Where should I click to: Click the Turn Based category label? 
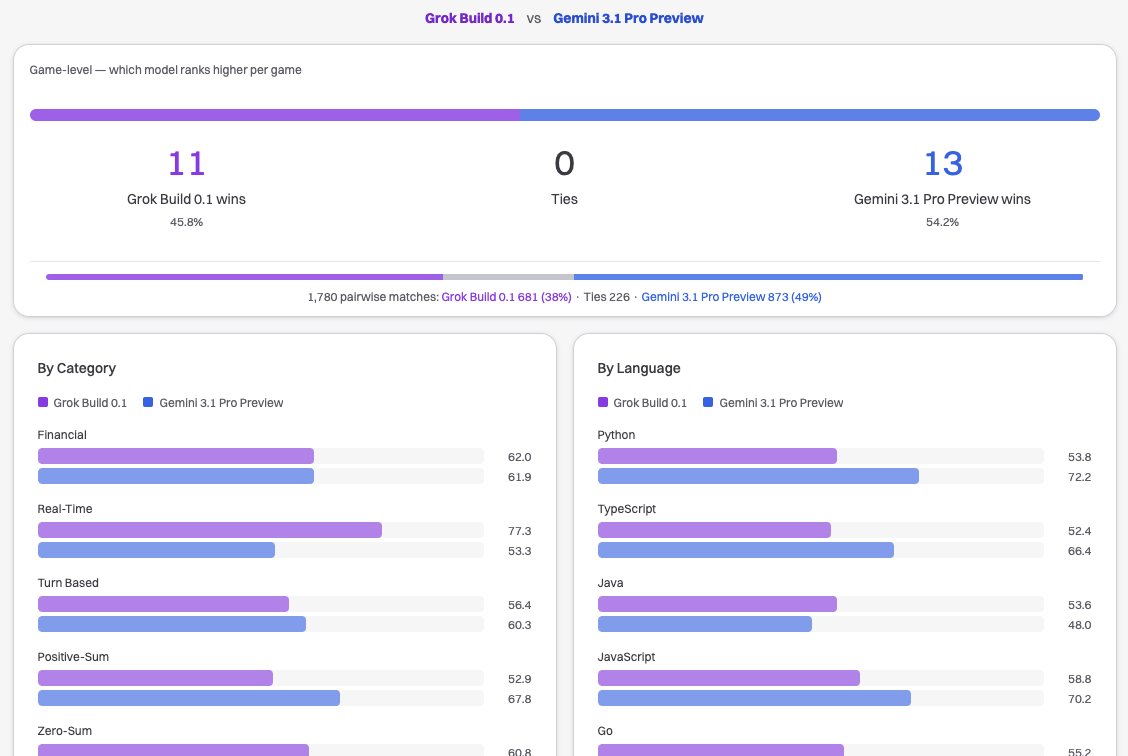[68, 583]
